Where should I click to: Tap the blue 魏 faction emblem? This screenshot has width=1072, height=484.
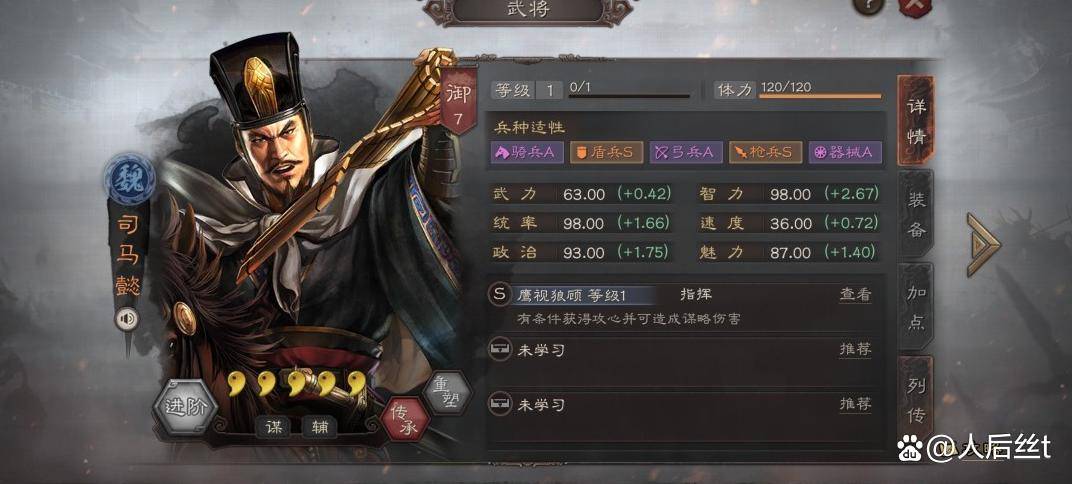(x=129, y=179)
